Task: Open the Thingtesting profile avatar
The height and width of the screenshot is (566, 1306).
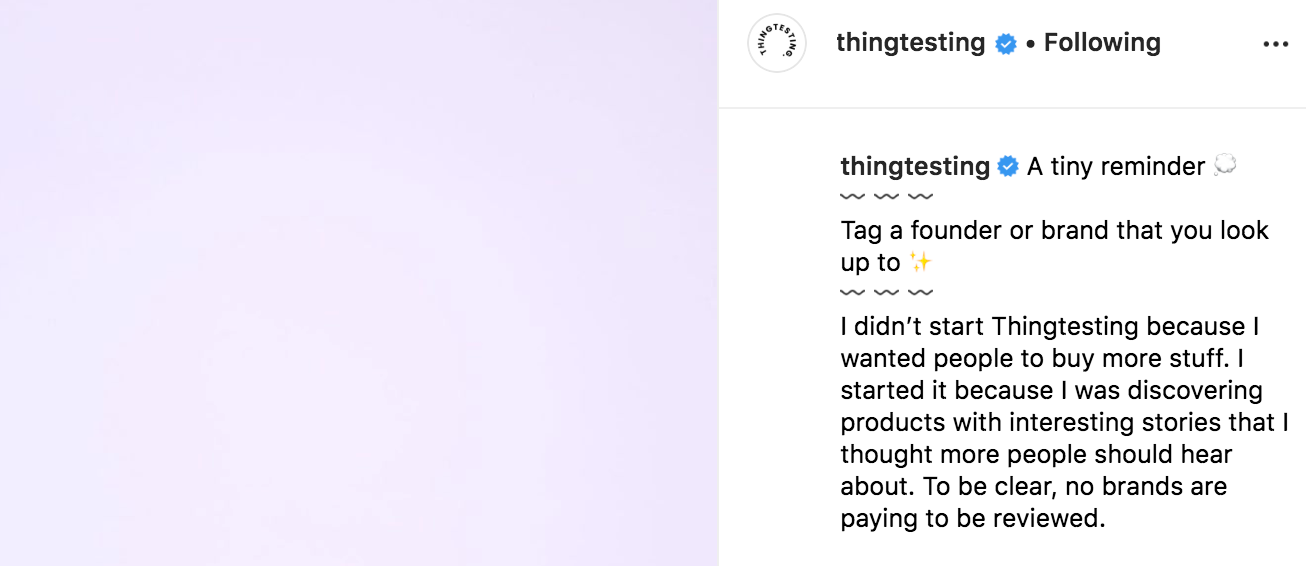Action: (x=777, y=44)
